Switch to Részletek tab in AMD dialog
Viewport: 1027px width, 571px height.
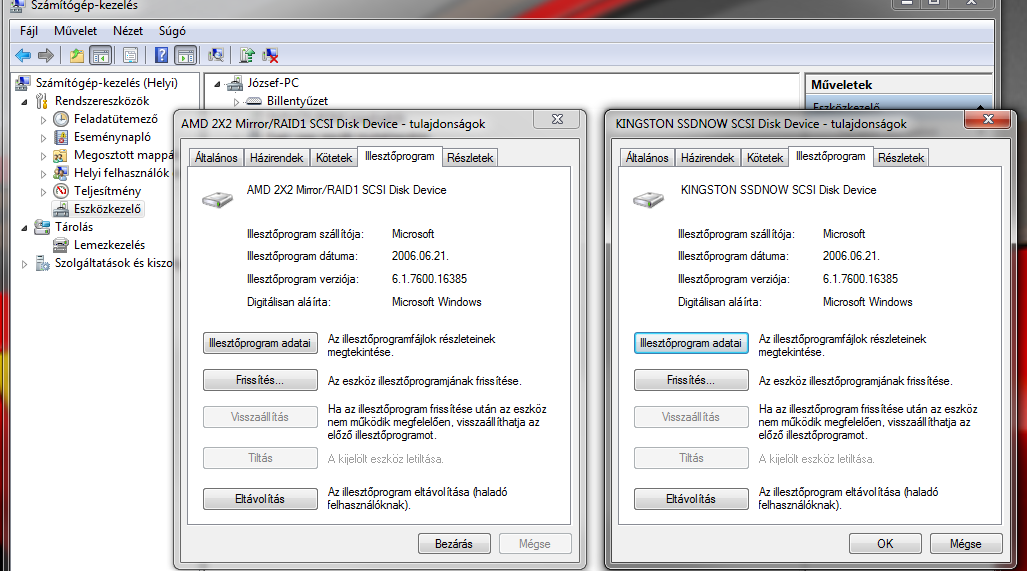470,158
